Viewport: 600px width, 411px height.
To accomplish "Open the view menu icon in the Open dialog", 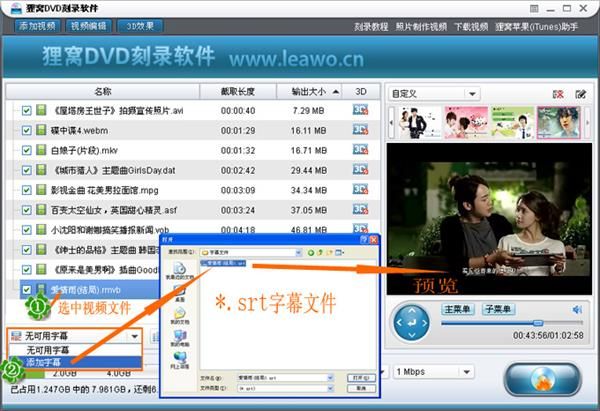I will [x=339, y=253].
